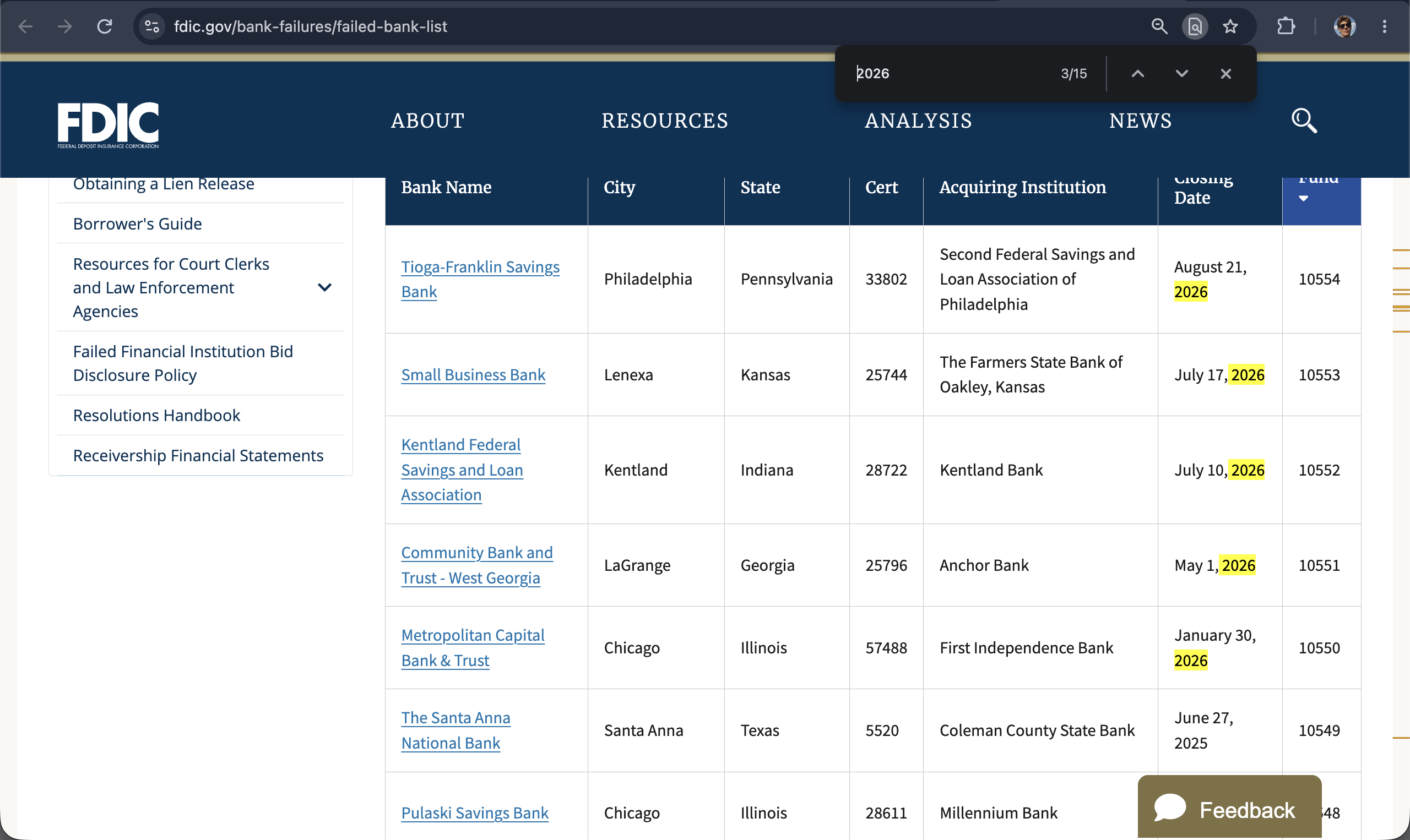Click the city cell Lenexa
The height and width of the screenshot is (840, 1410).
click(628, 375)
